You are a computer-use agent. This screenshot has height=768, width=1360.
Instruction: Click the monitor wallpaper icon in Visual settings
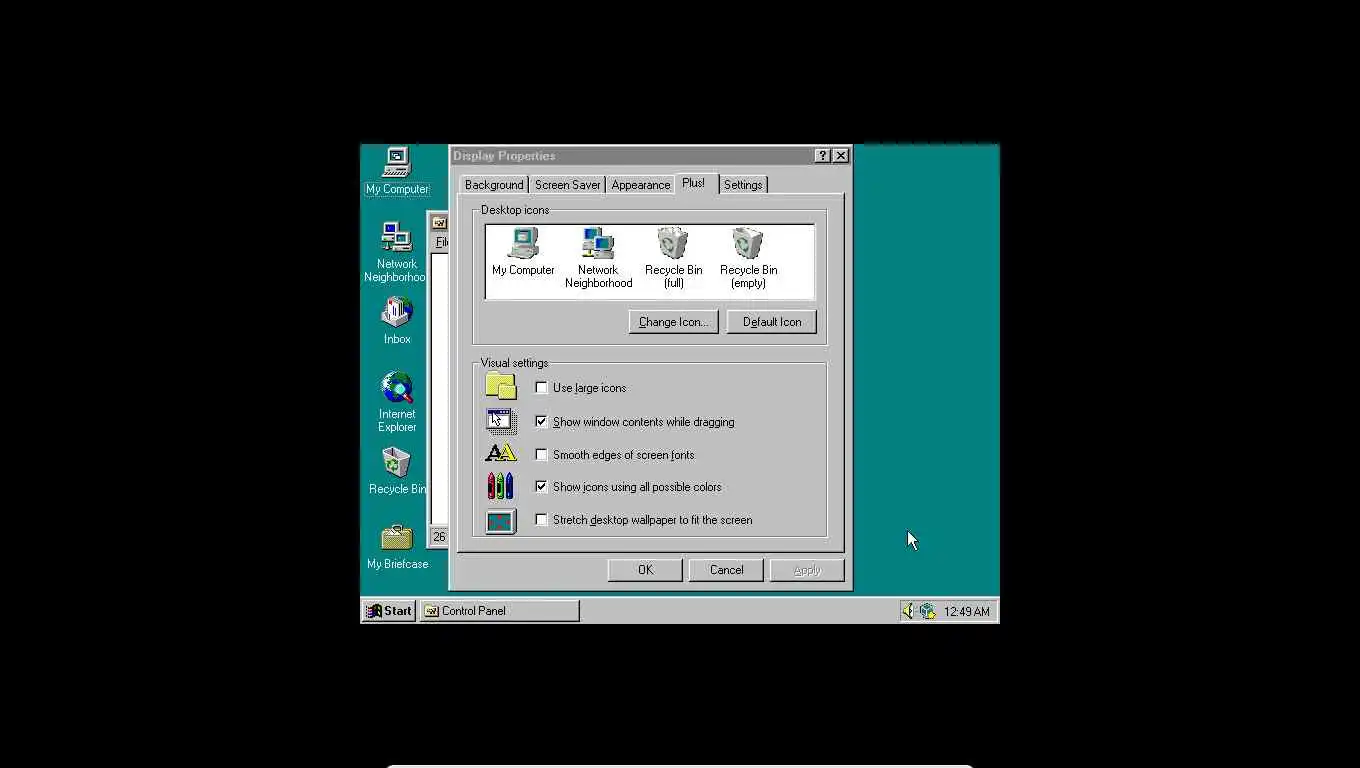coord(501,521)
